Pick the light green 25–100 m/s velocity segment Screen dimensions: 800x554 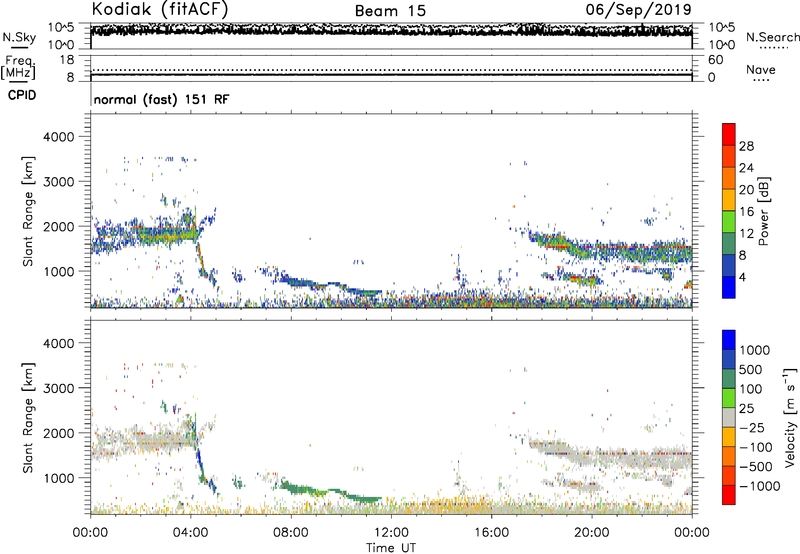coord(729,398)
